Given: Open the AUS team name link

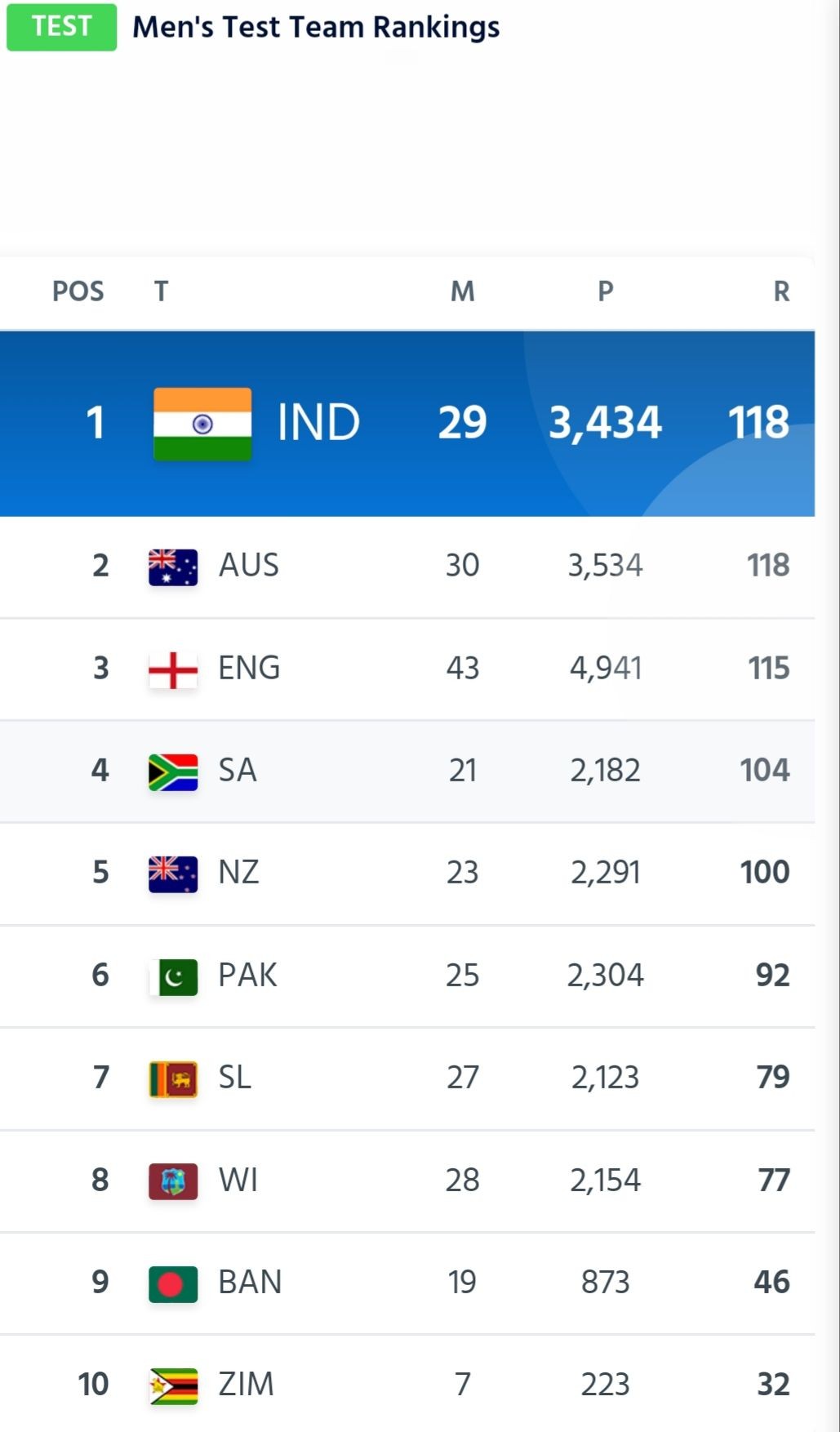Looking at the screenshot, I should [249, 565].
